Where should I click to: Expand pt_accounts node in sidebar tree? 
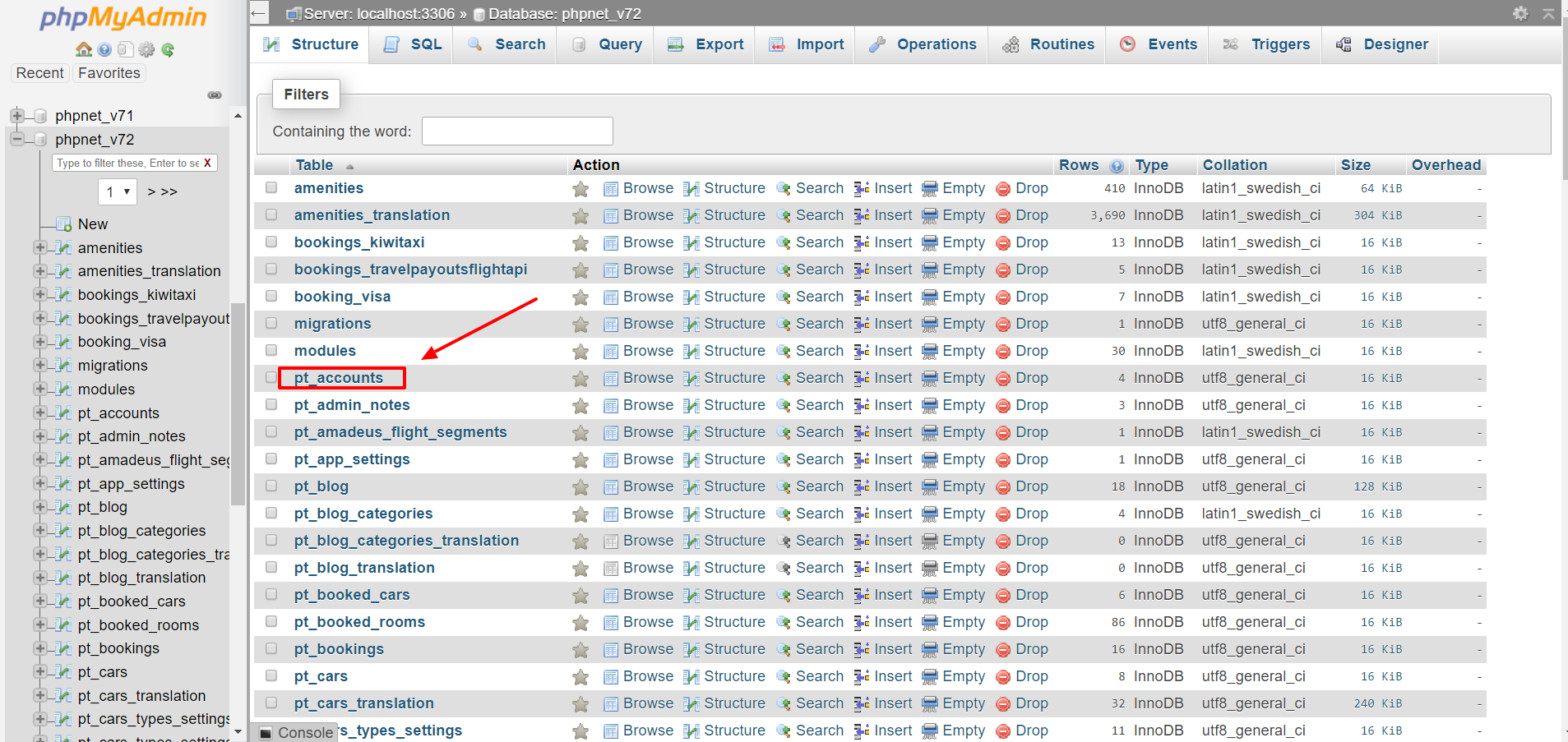coord(39,412)
